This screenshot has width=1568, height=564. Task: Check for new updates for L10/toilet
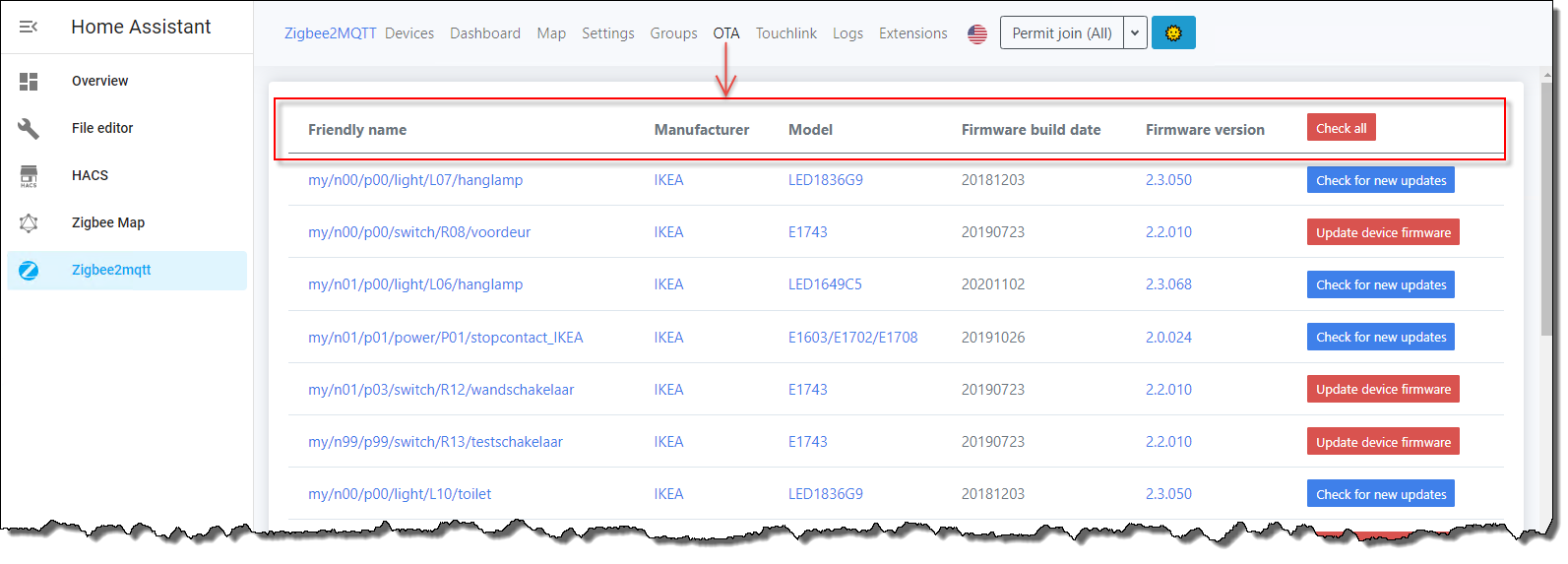click(1381, 494)
